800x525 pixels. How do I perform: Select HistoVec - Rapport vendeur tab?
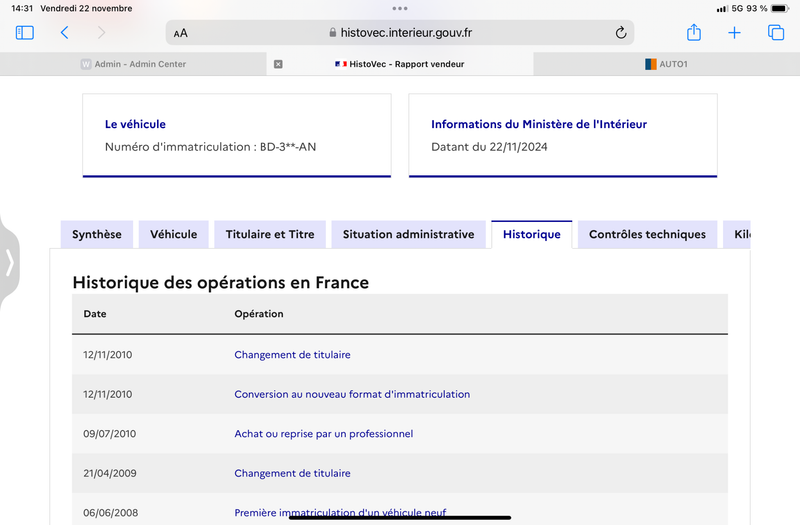pyautogui.click(x=400, y=64)
